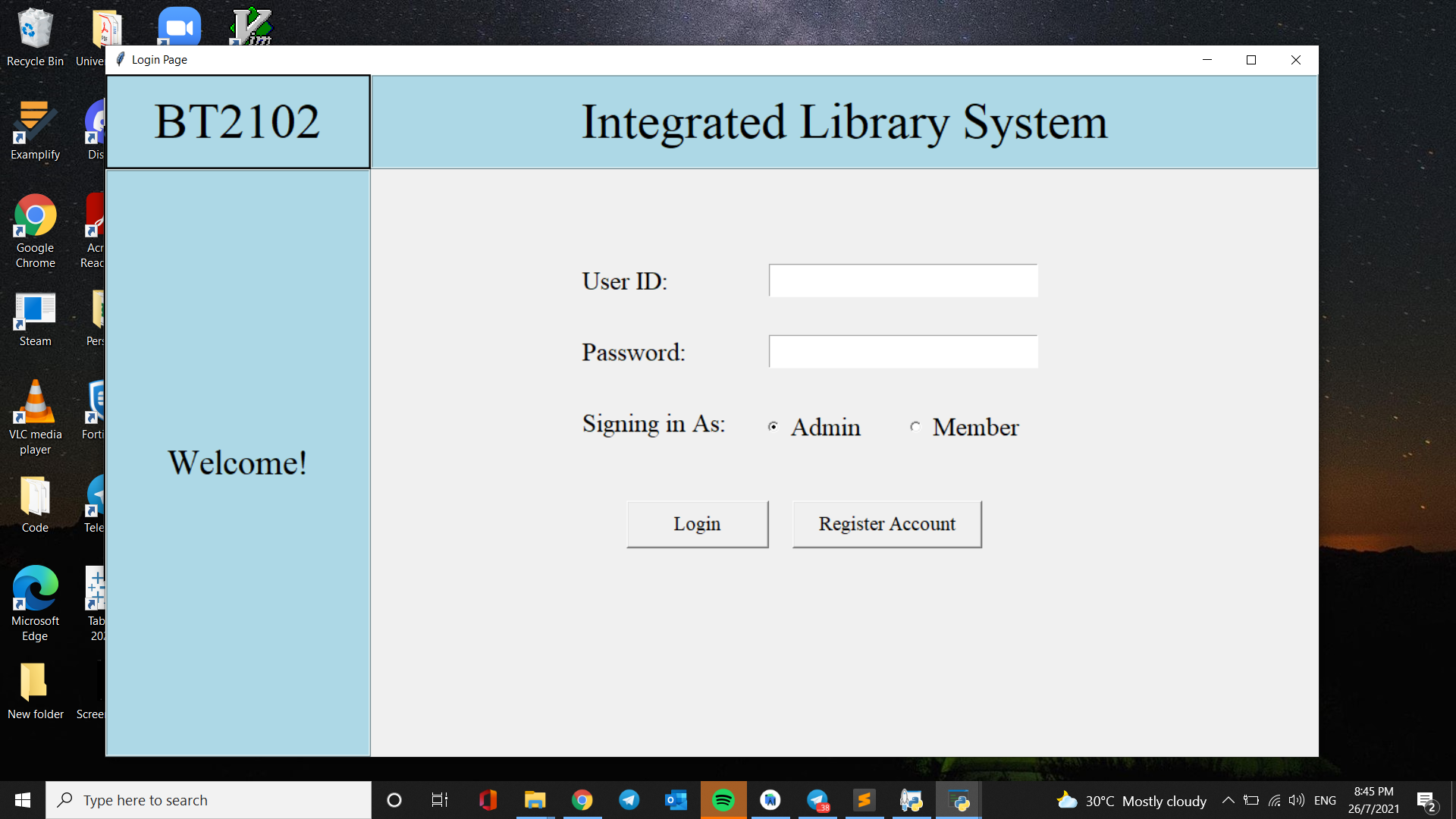Open the notification center
The height and width of the screenshot is (819, 1456).
point(1429,800)
